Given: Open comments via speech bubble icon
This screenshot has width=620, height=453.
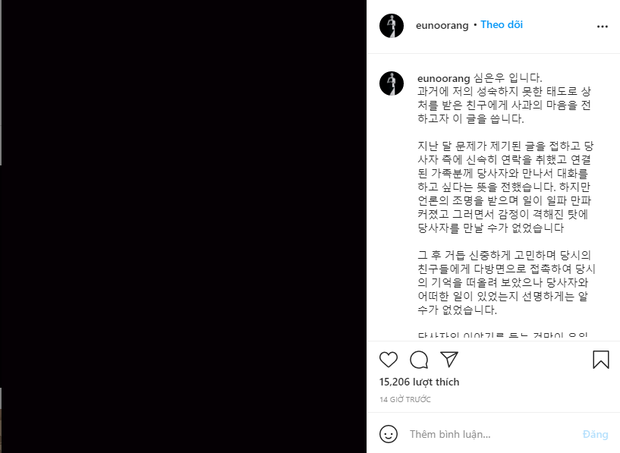Looking at the screenshot, I should pyautogui.click(x=419, y=360).
